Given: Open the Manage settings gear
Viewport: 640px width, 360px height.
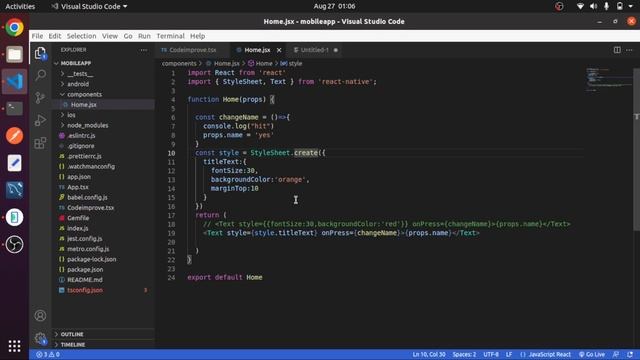Looking at the screenshot, I should 40,338.
